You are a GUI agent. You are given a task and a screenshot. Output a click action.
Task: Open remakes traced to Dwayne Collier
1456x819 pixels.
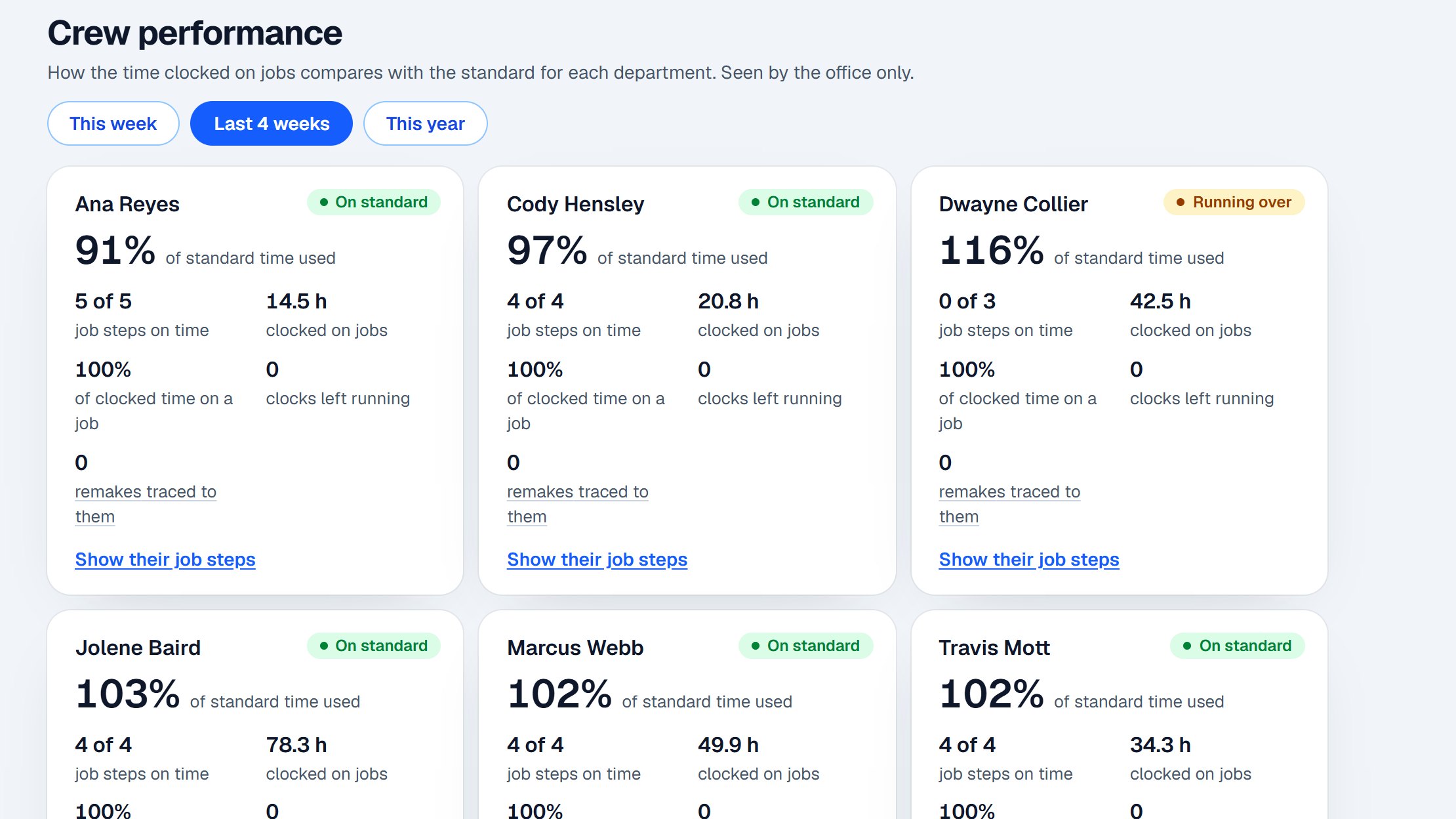1009,504
